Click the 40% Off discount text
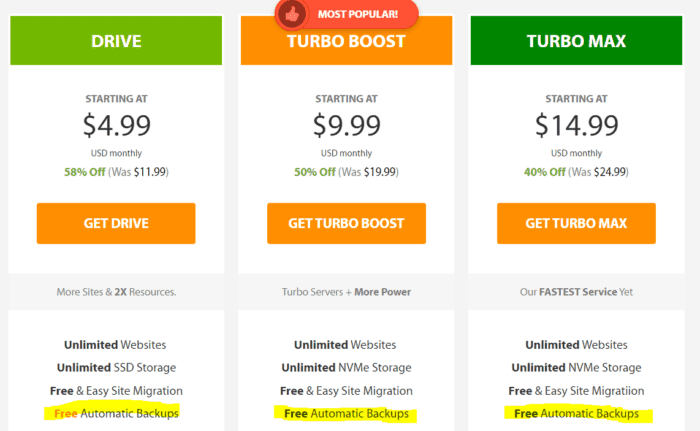700x431 pixels. tap(545, 172)
